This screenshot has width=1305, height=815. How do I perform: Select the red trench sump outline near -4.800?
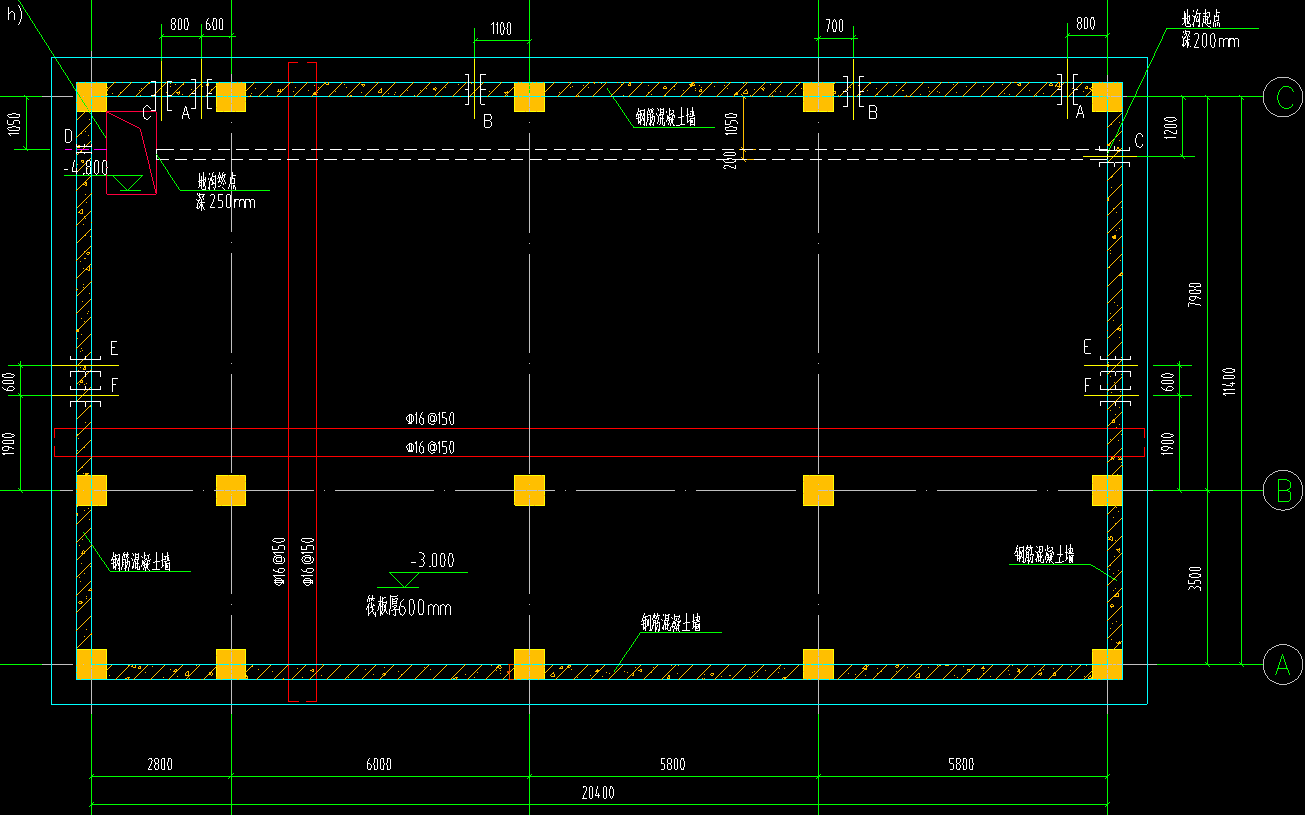pyautogui.click(x=131, y=153)
